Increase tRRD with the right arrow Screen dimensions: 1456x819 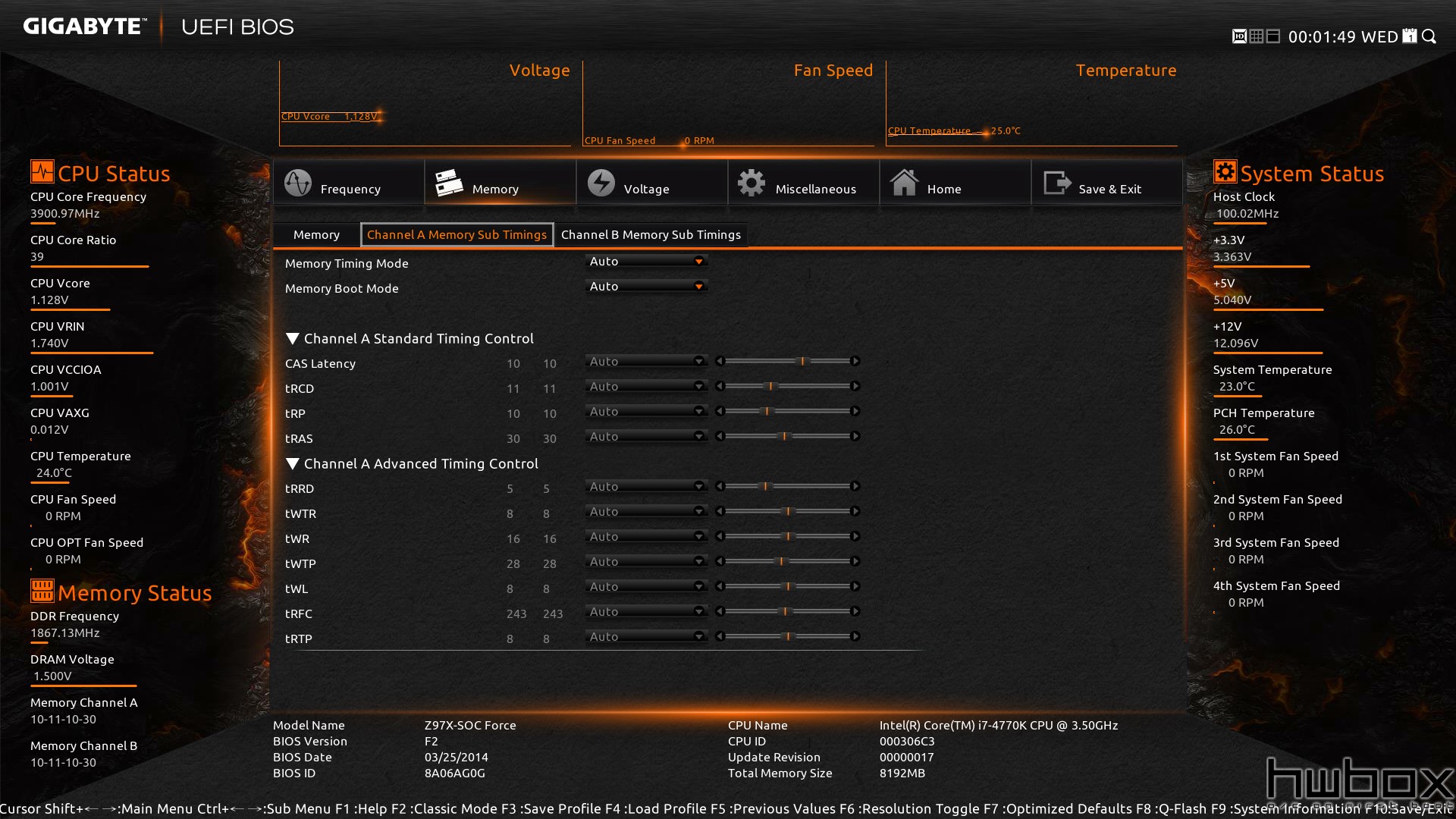coord(855,486)
